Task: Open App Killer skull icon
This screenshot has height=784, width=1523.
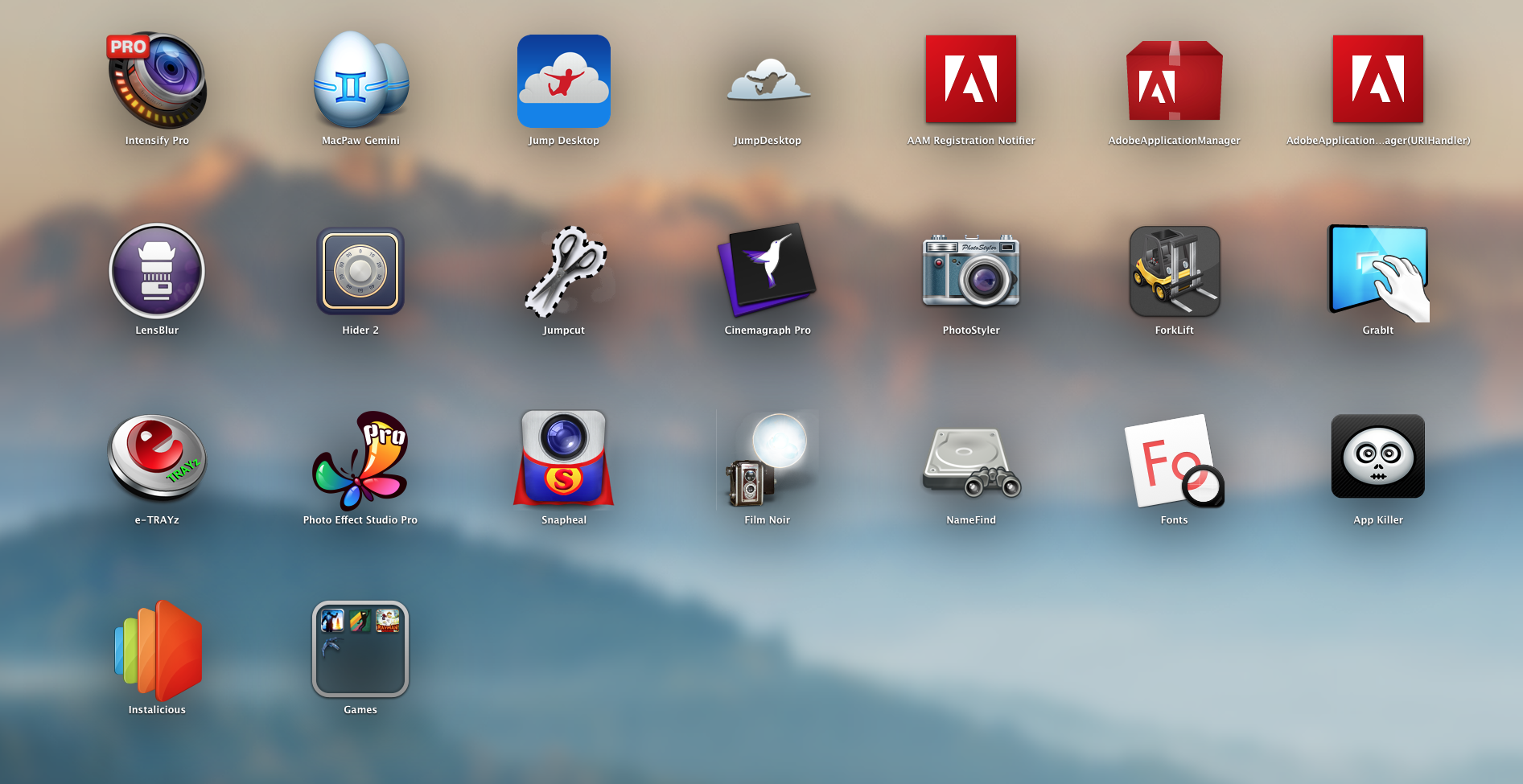Action: 1378,456
